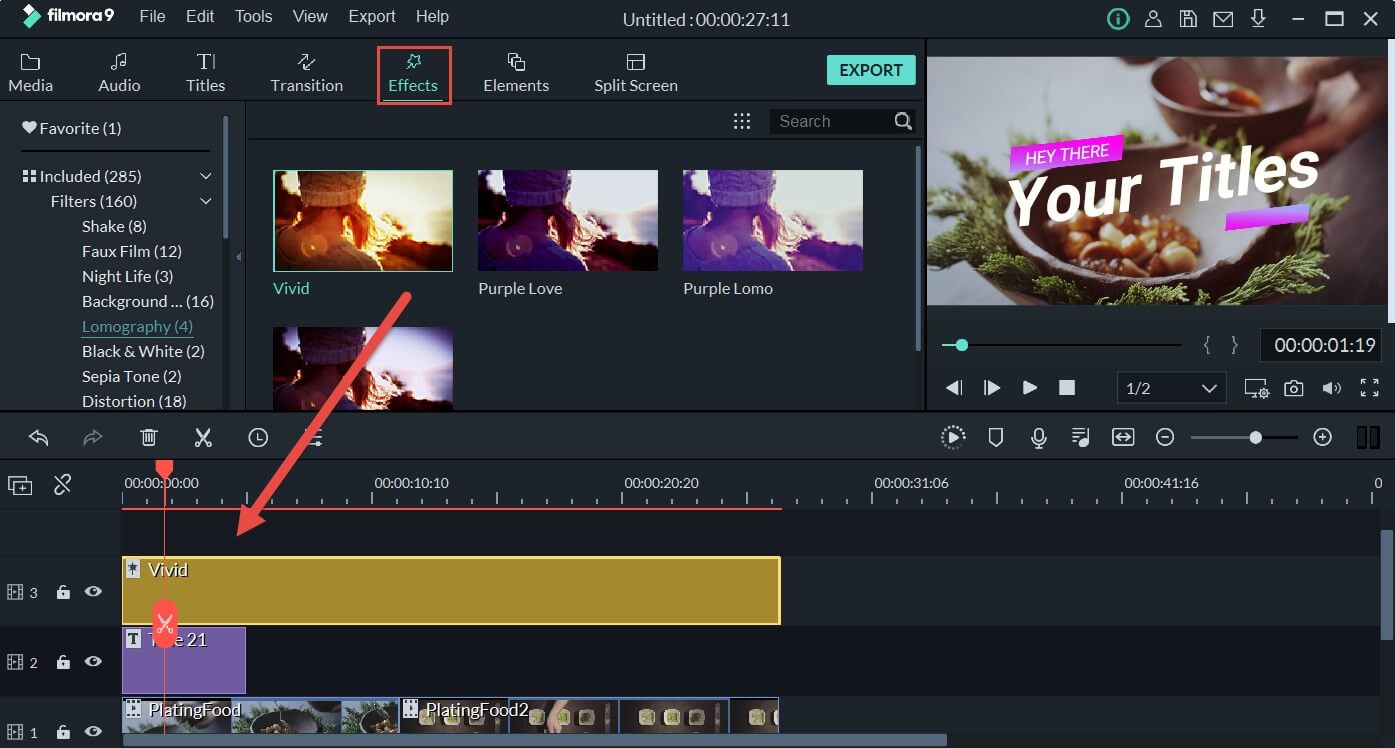
Task: Add a marker with the marker icon
Action: point(996,437)
